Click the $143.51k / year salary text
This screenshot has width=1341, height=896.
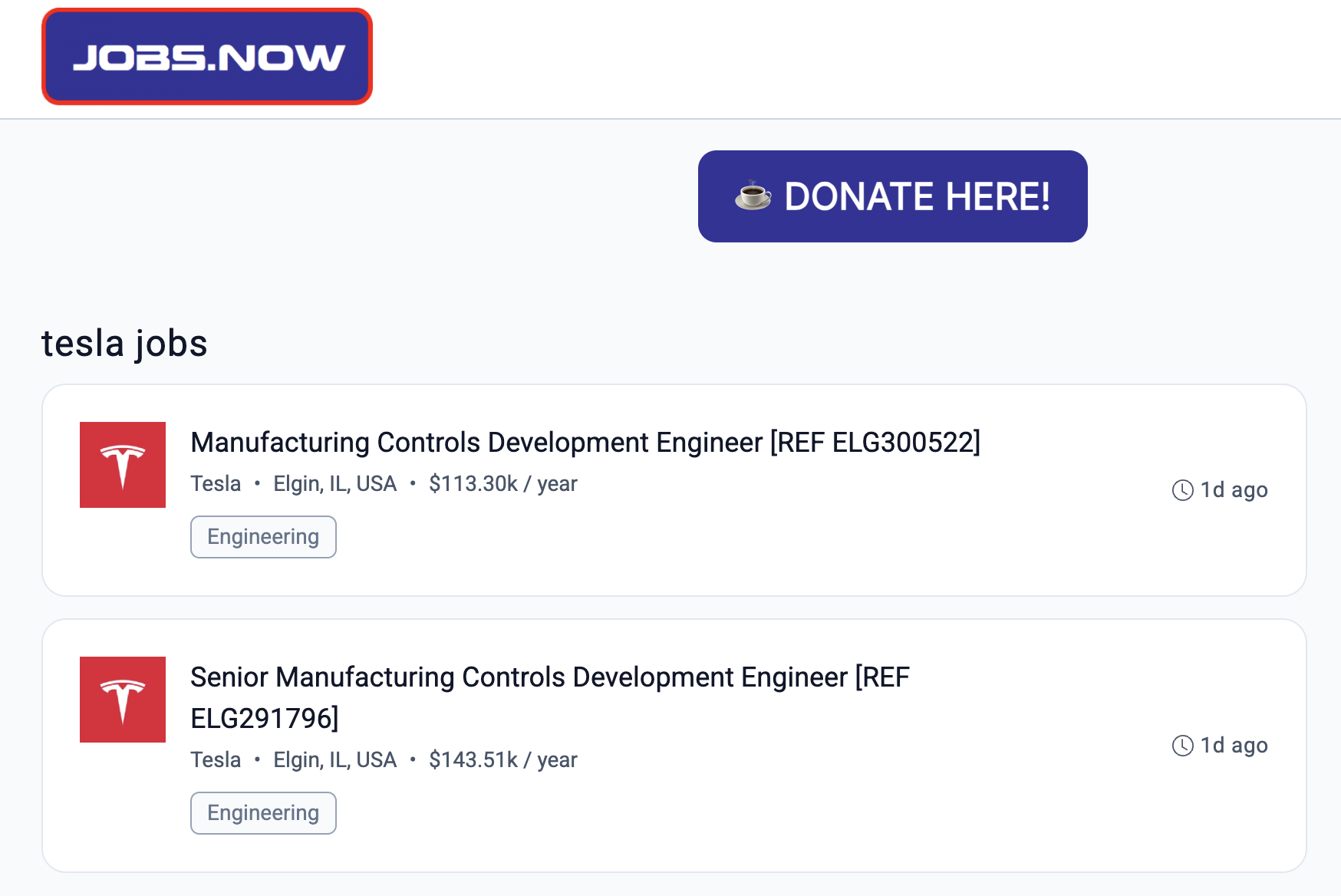tap(503, 760)
